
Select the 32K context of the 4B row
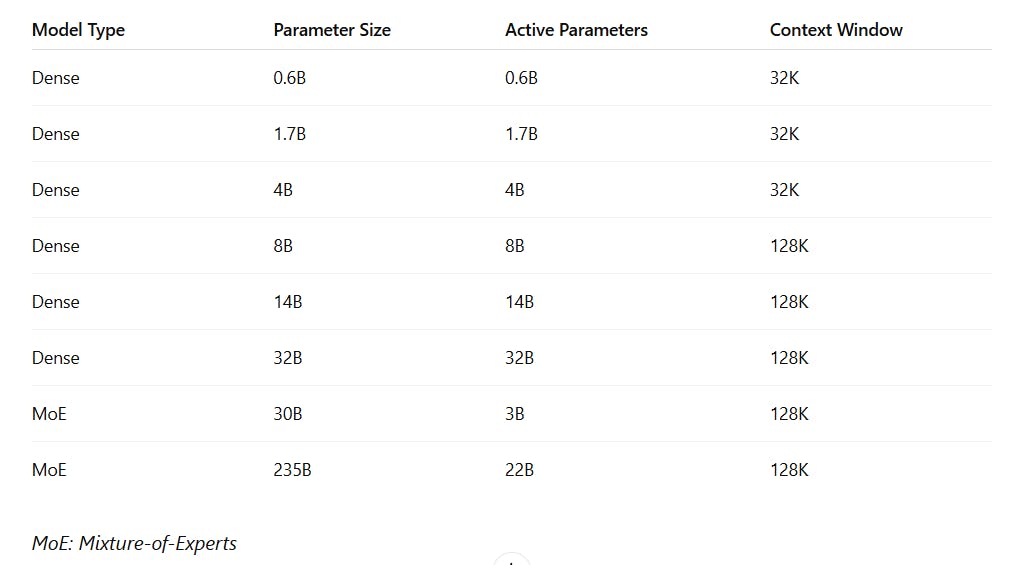[784, 190]
